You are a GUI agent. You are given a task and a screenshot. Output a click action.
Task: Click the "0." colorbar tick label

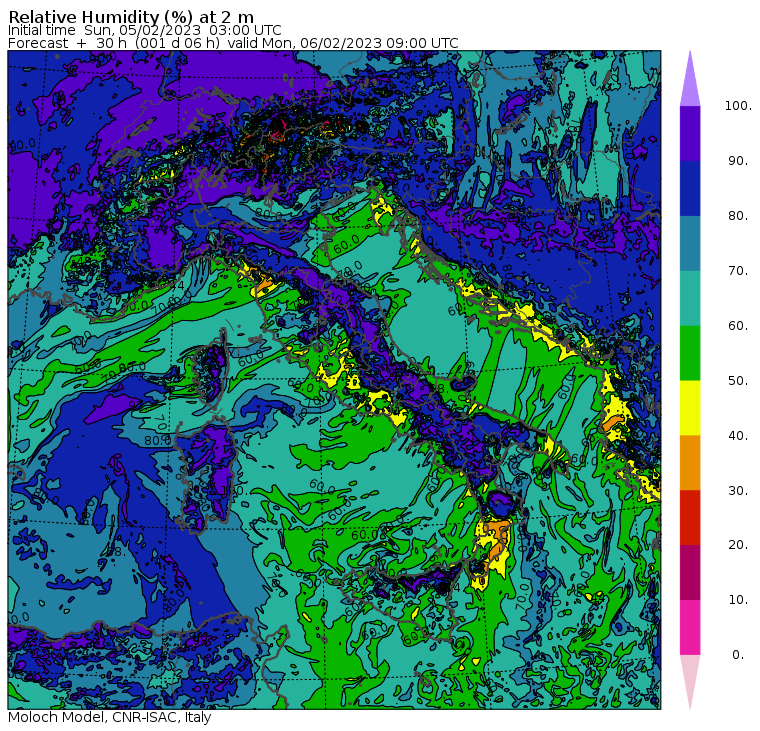click(x=738, y=655)
